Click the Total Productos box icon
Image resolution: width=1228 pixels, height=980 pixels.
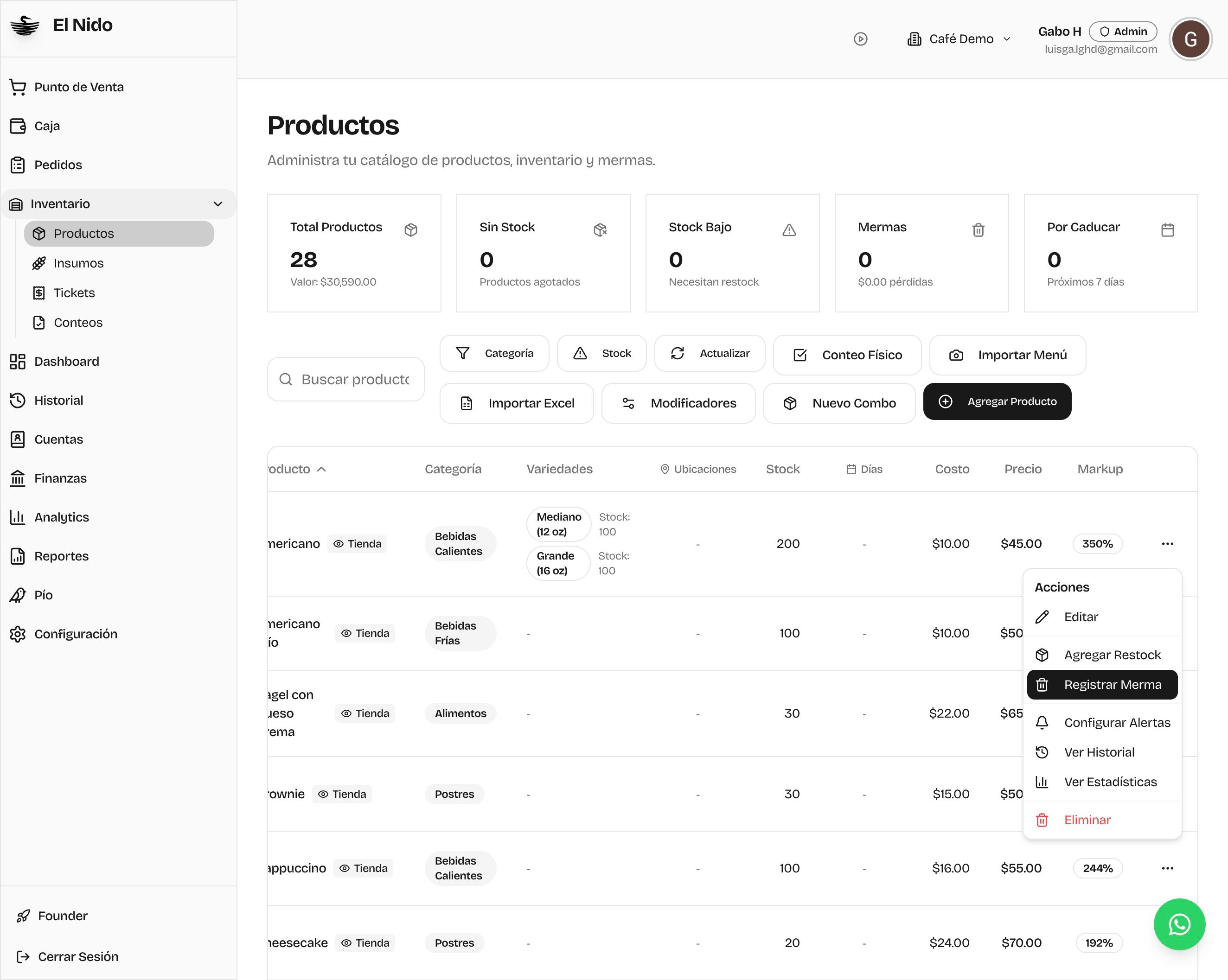411,230
